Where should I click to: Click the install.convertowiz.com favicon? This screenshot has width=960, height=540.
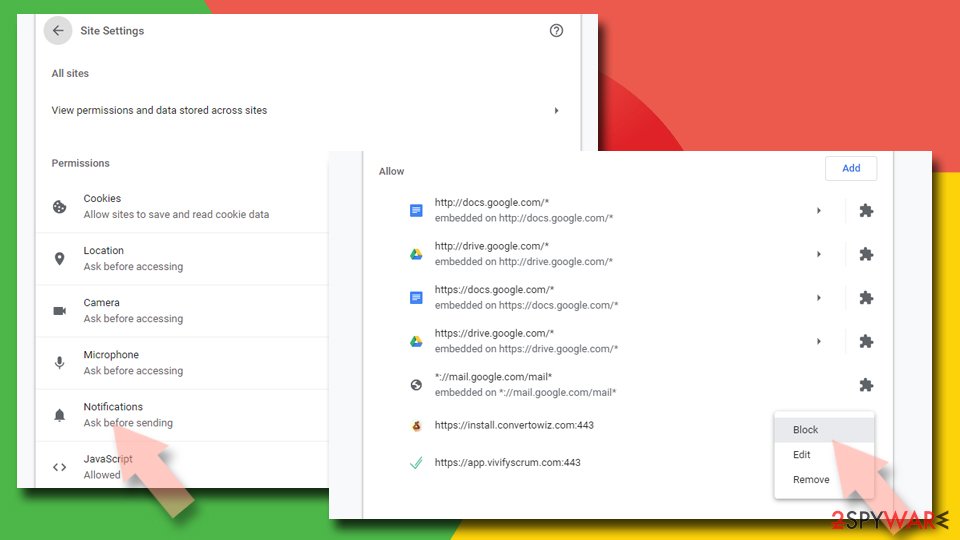(416, 426)
